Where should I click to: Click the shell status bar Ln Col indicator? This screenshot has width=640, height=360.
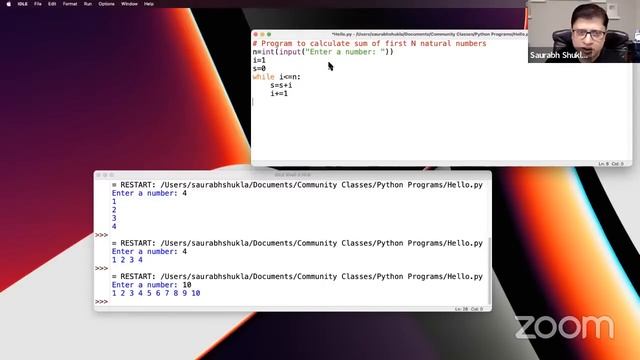(469, 309)
